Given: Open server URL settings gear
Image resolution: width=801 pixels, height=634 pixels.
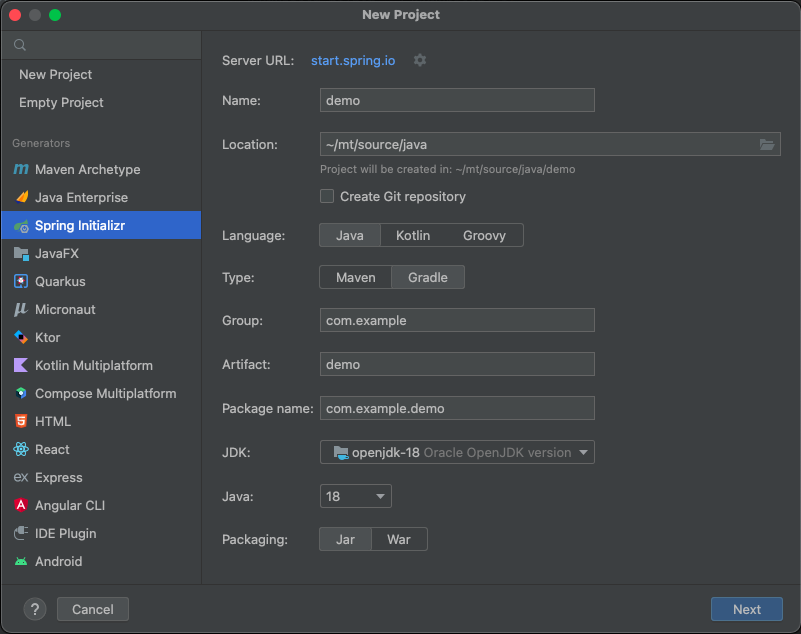Looking at the screenshot, I should 420,60.
